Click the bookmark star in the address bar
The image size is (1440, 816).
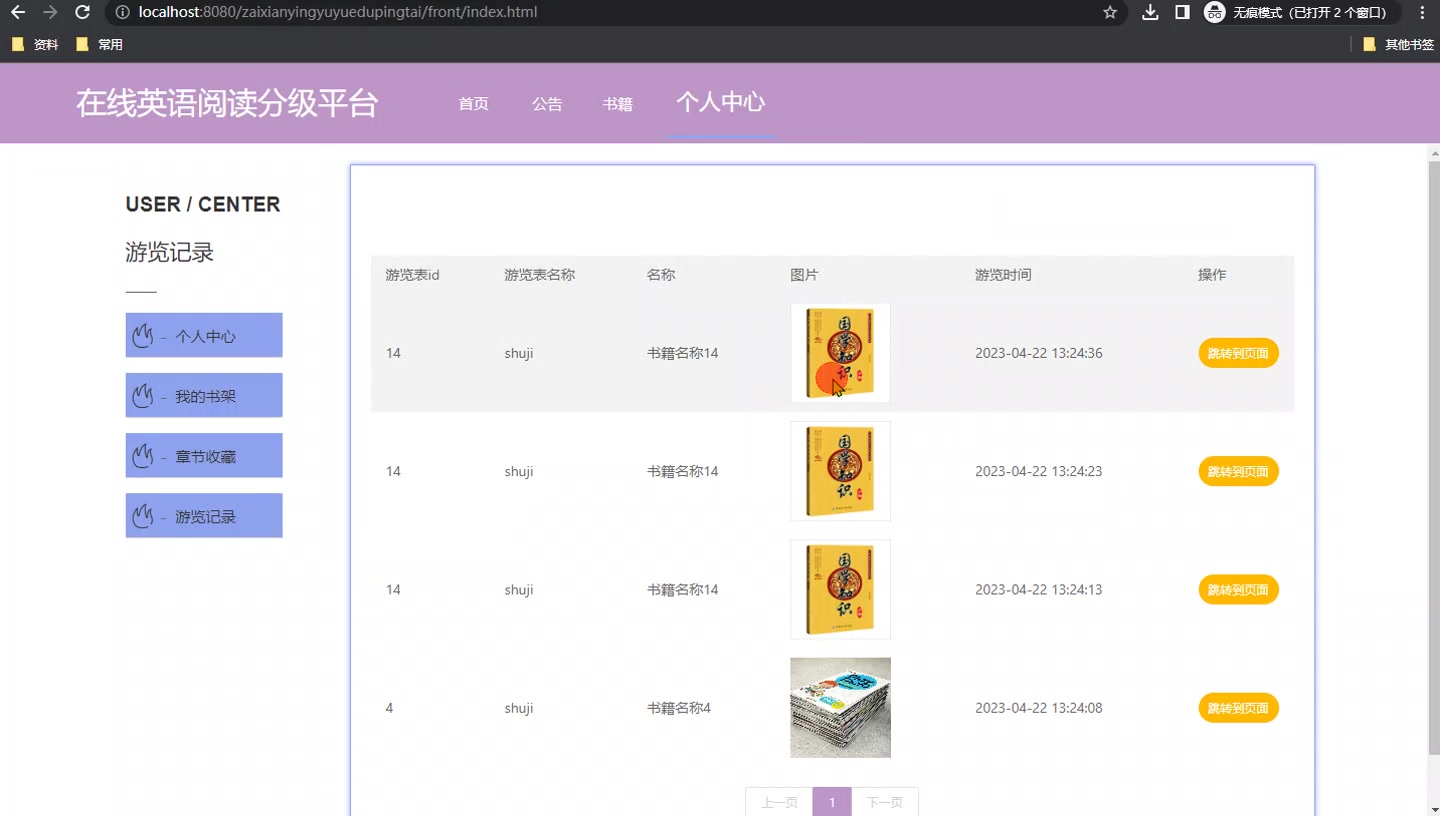(x=1110, y=13)
